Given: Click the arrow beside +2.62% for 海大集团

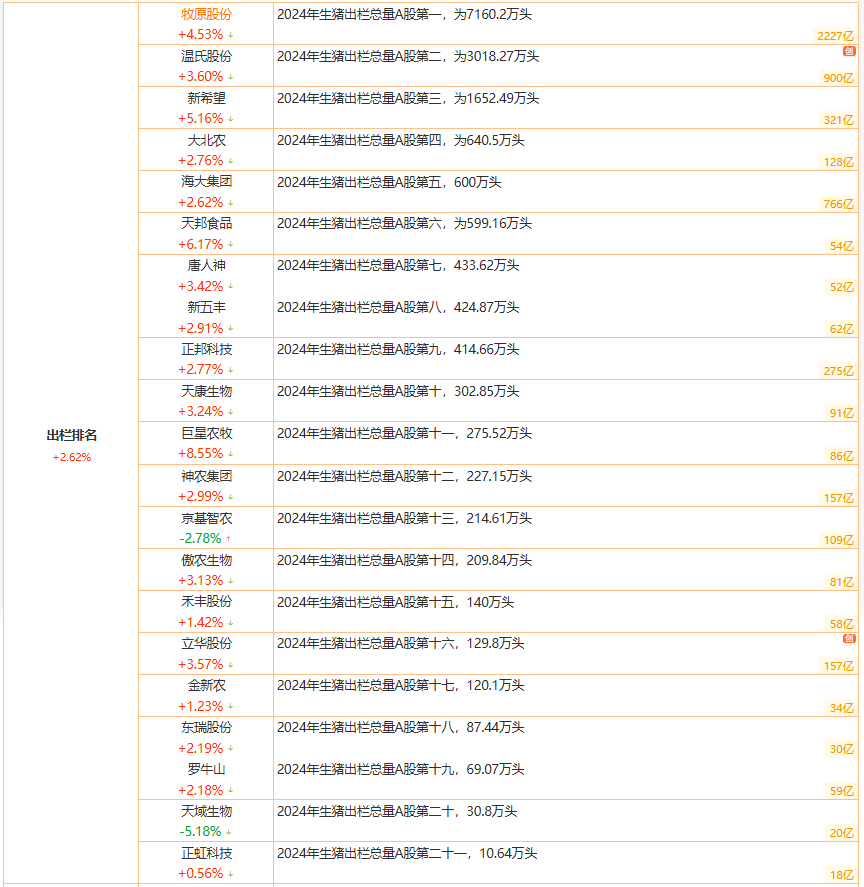Looking at the screenshot, I should [x=230, y=203].
